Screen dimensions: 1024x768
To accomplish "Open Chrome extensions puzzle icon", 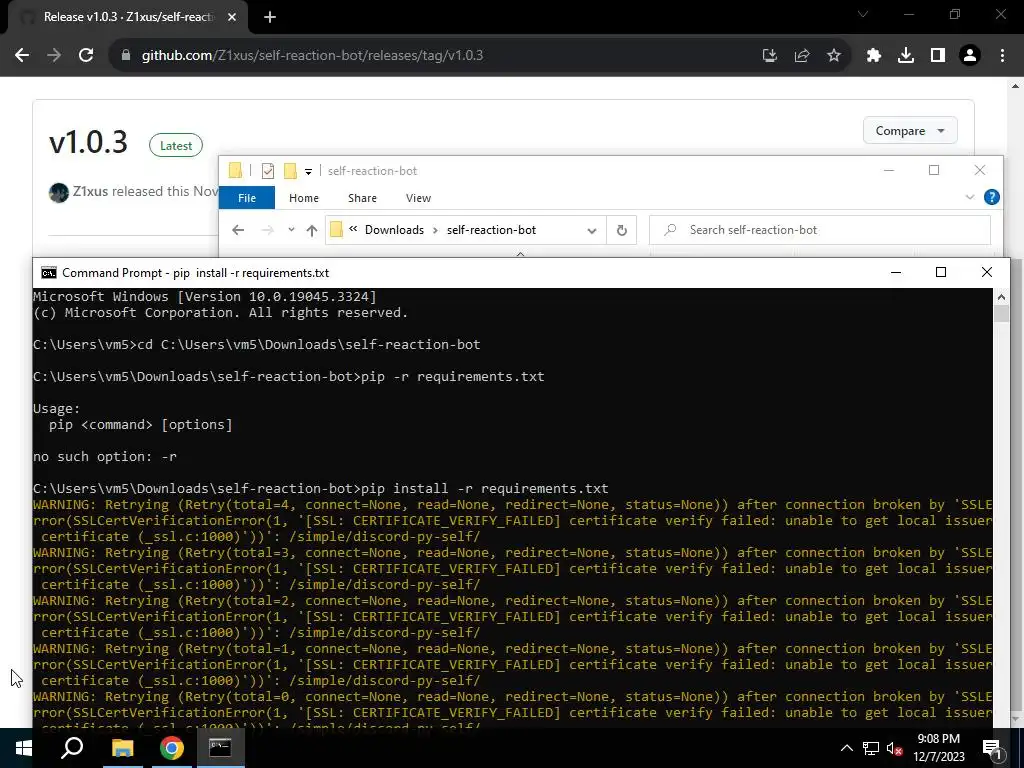I will (x=874, y=56).
